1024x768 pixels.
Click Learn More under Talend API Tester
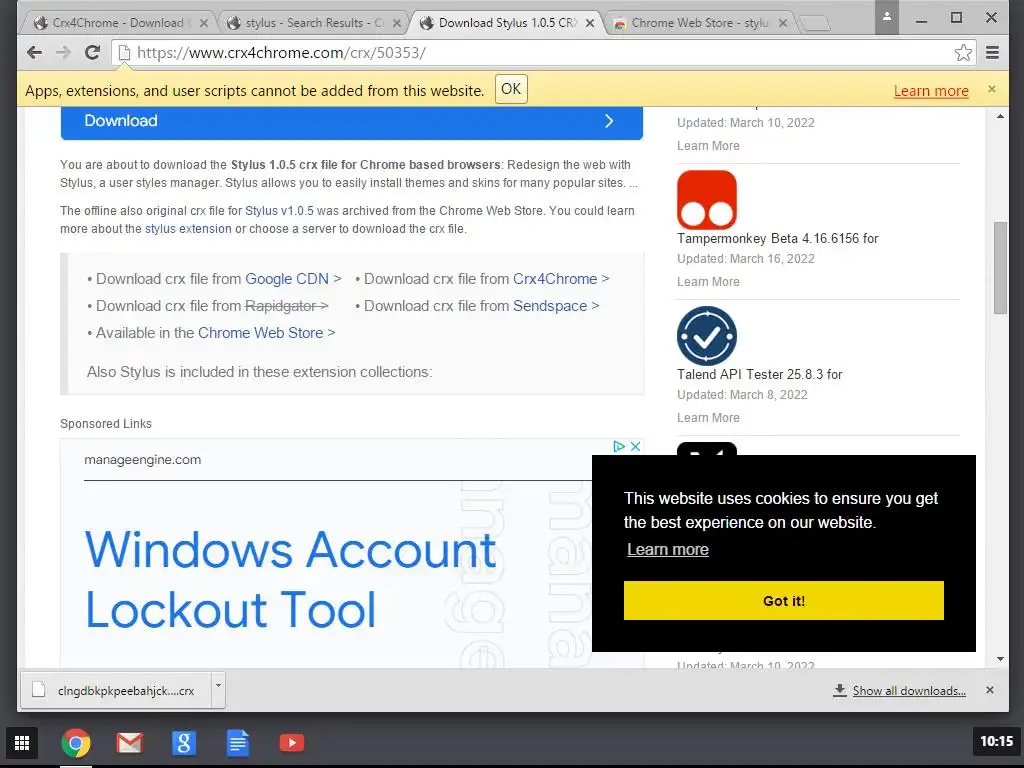[x=708, y=418]
